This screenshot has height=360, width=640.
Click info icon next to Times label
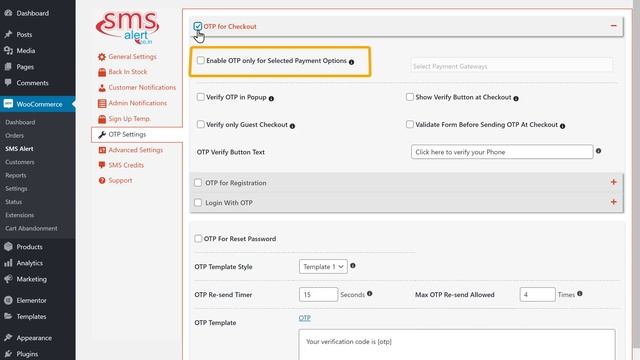[x=580, y=293]
